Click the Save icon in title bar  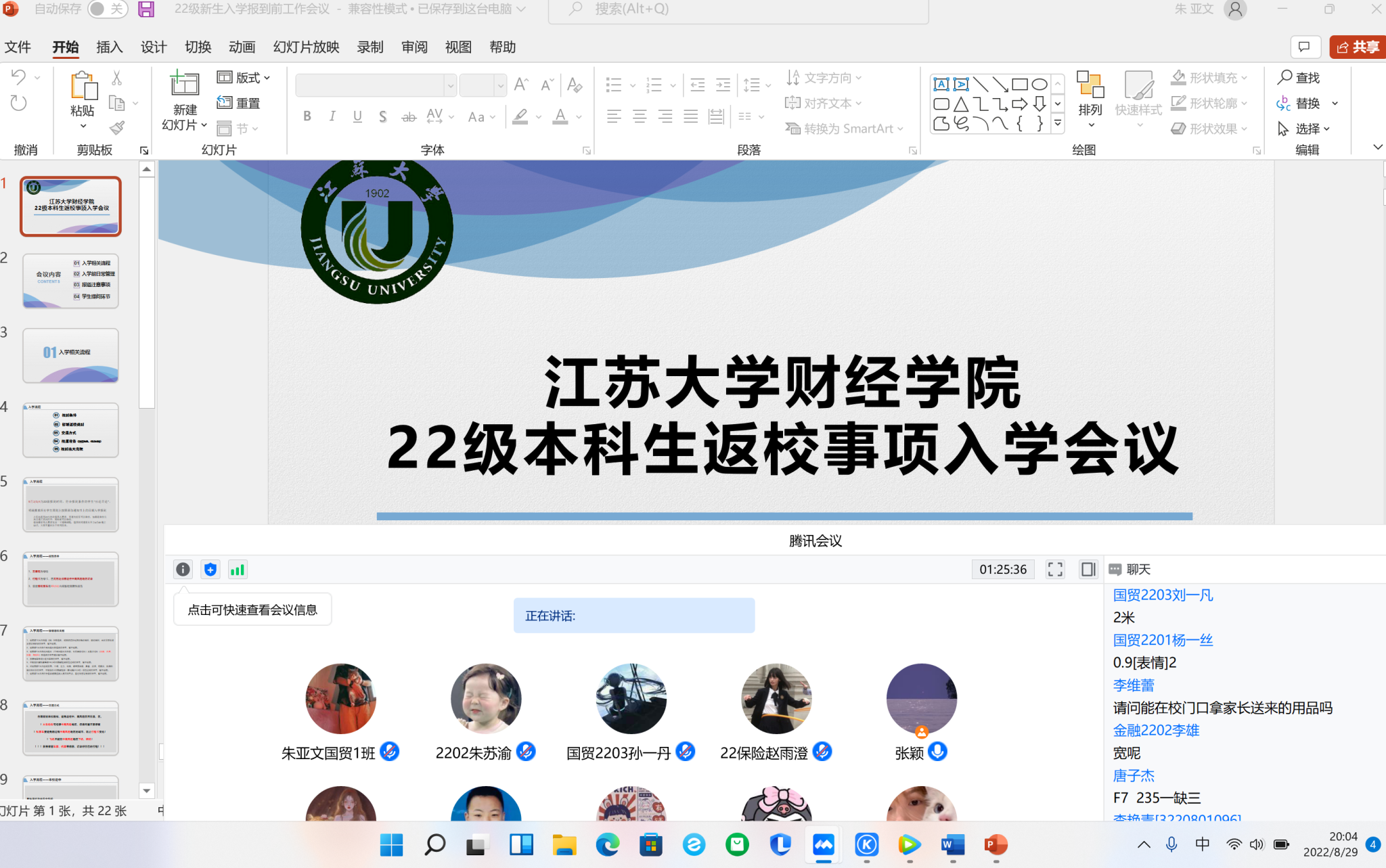point(146,9)
